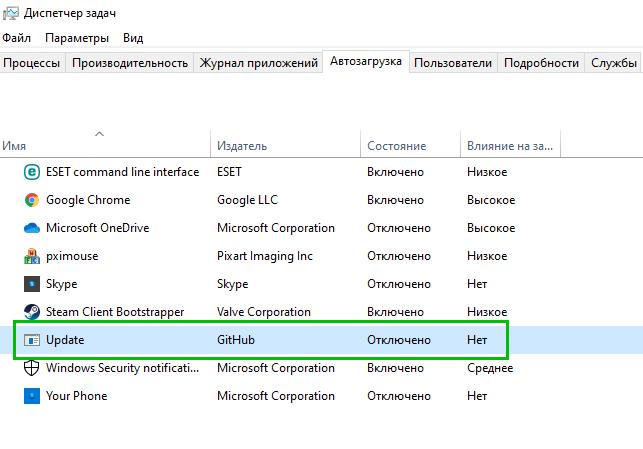Sort by the Издатель column header
Screen dimensions: 643x449
[285, 144]
